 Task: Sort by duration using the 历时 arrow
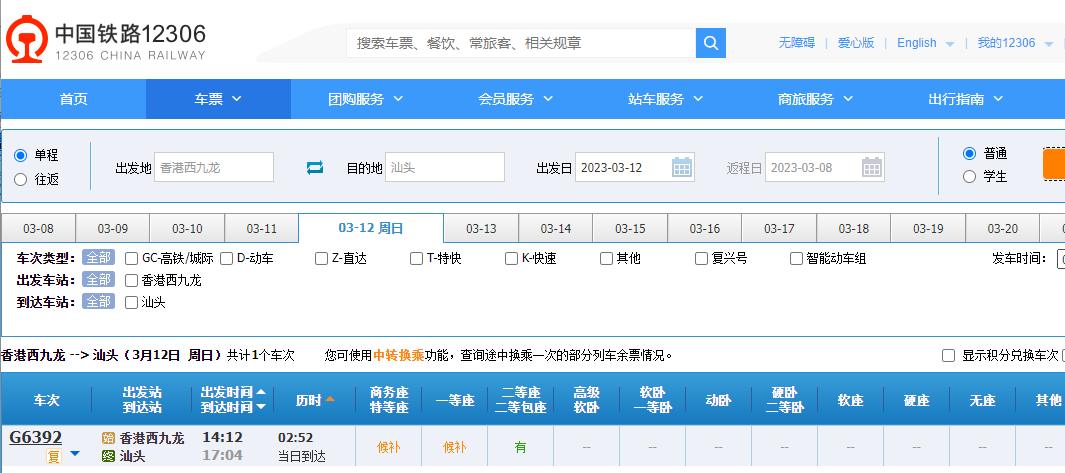click(x=330, y=400)
